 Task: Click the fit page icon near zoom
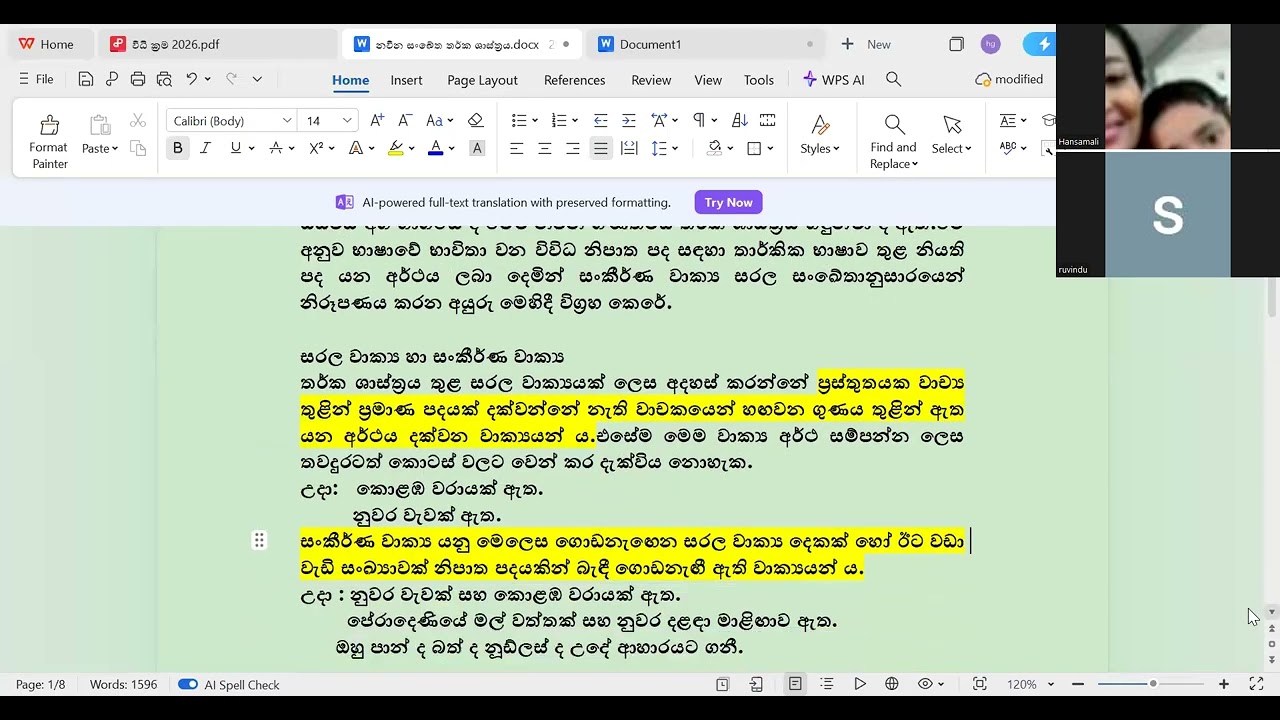980,684
